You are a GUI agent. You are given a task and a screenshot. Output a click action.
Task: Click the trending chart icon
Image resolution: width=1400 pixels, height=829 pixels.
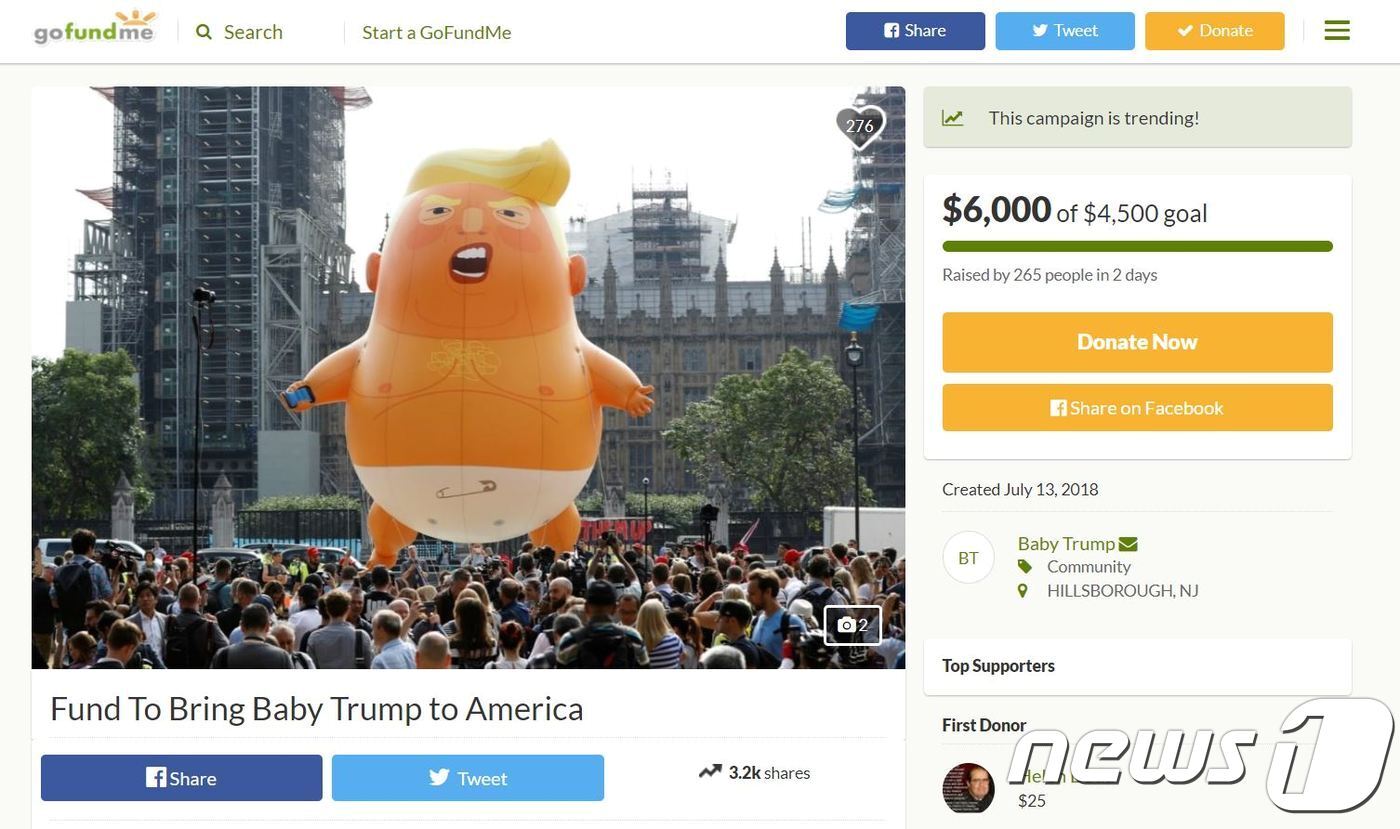953,118
